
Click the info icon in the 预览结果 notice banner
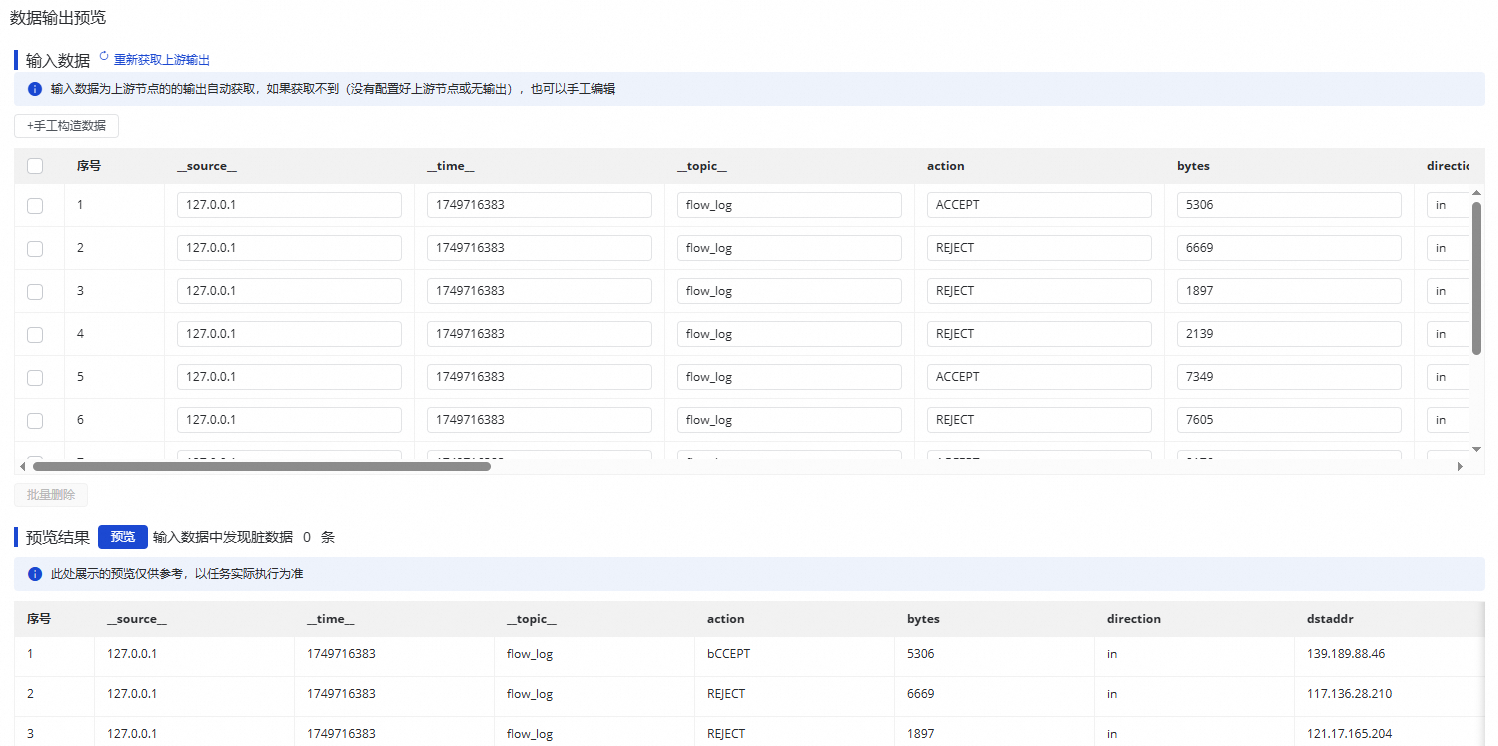[34, 573]
